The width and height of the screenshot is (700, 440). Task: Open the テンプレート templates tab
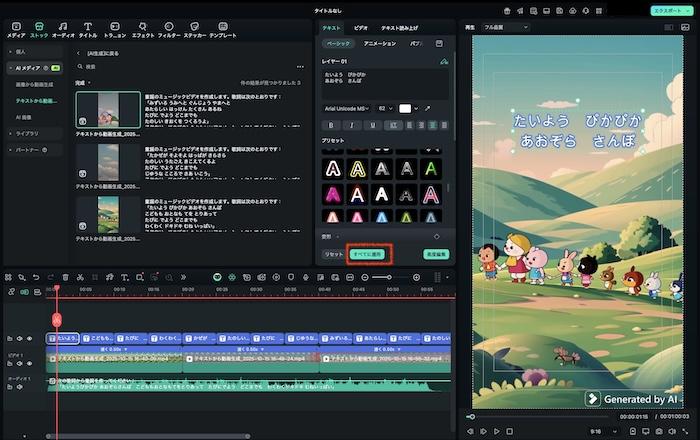point(223,30)
